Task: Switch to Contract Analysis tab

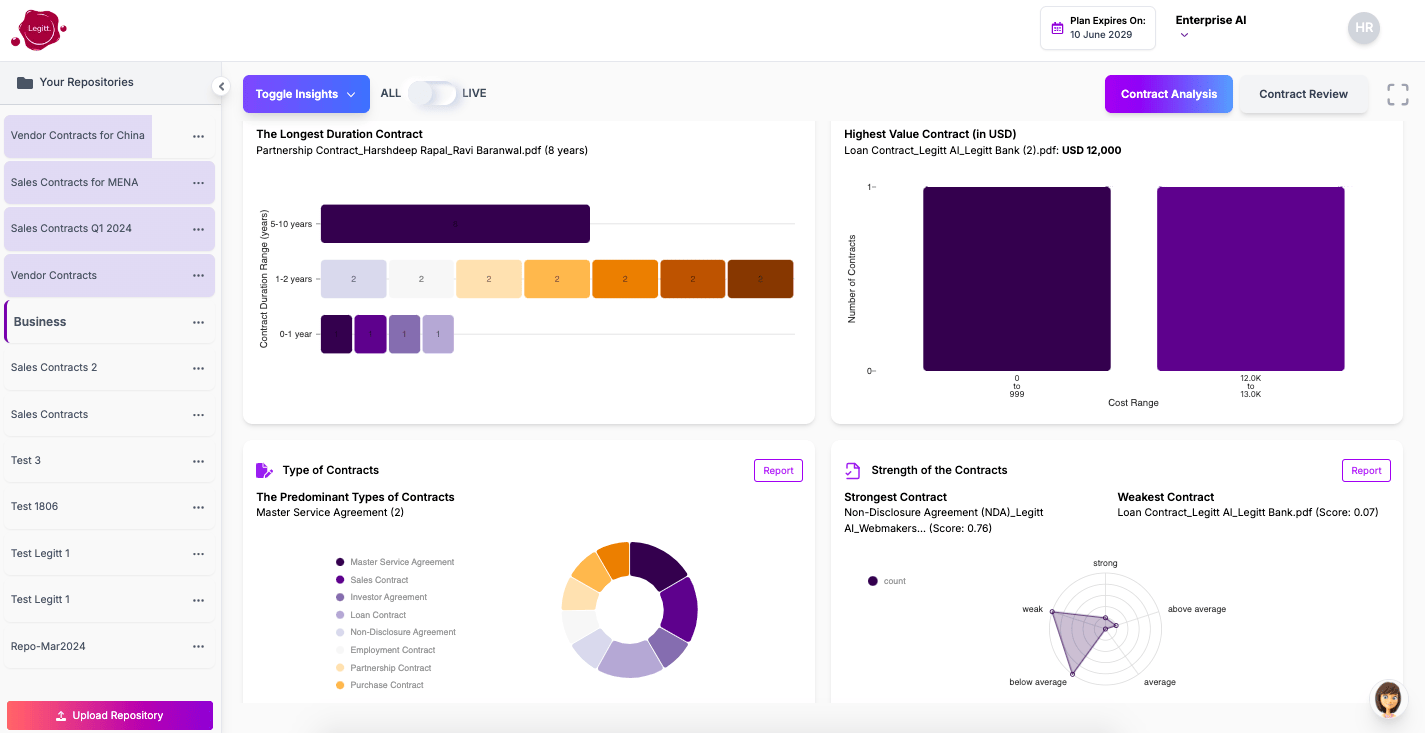Action: coord(1168,94)
